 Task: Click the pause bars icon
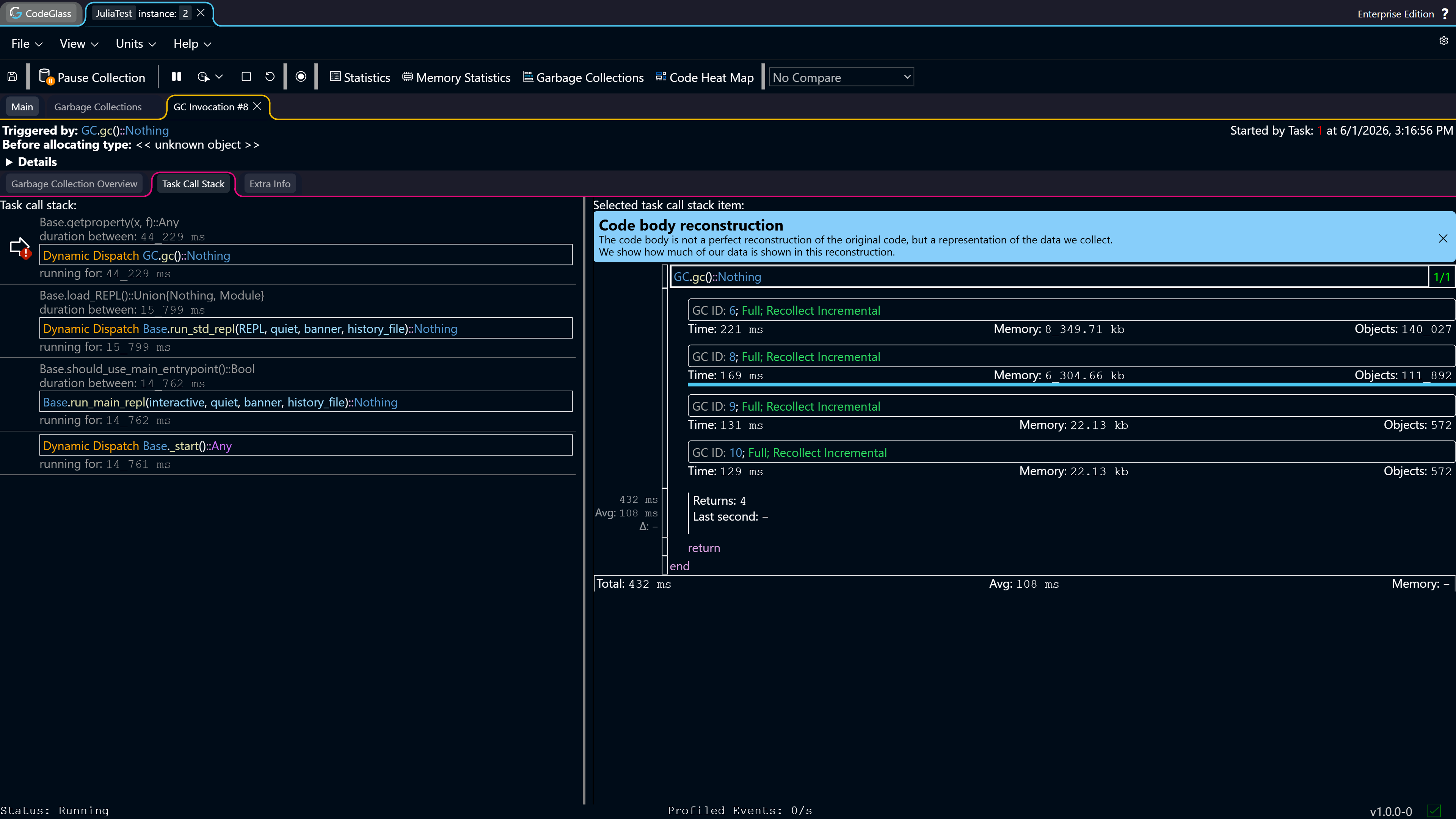[x=176, y=77]
